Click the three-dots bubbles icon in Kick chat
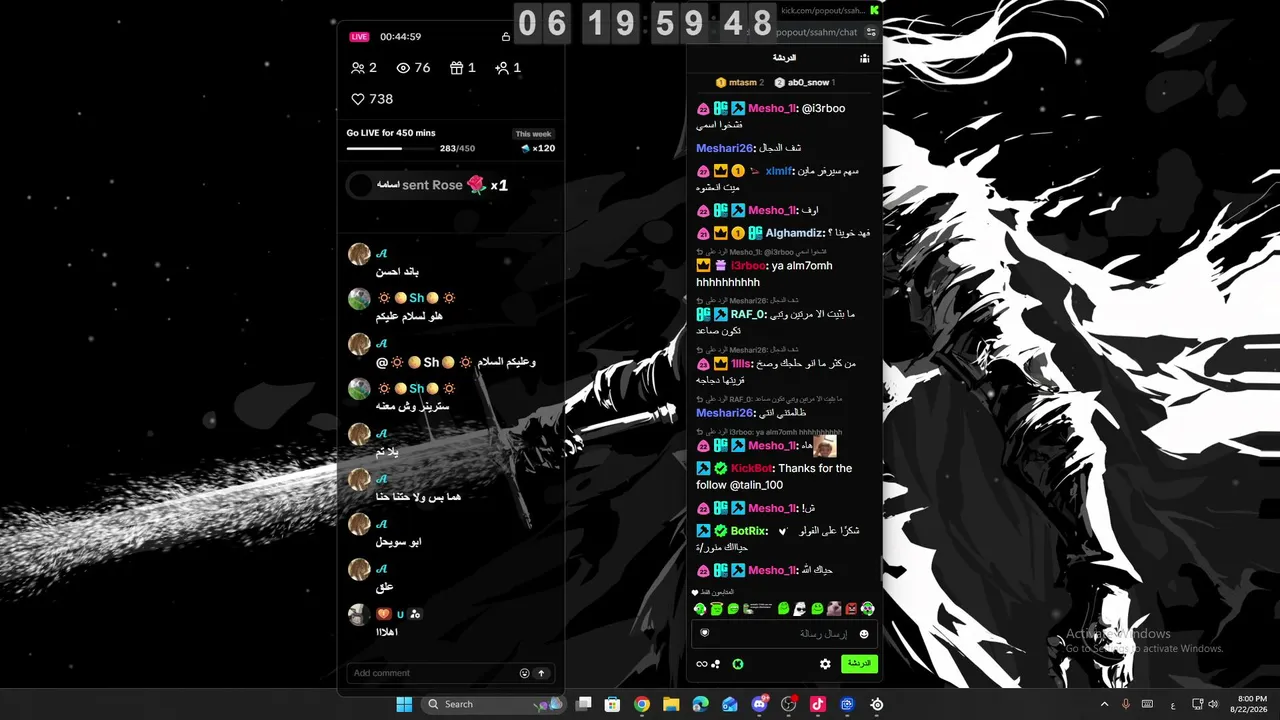 [x=715, y=664]
